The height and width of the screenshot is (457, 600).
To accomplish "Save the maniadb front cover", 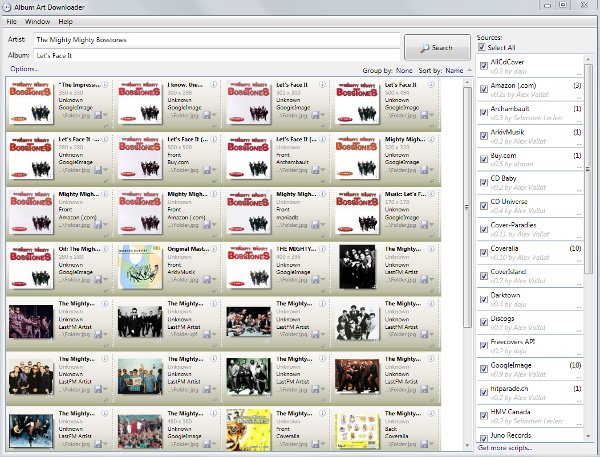I will click(x=316, y=225).
